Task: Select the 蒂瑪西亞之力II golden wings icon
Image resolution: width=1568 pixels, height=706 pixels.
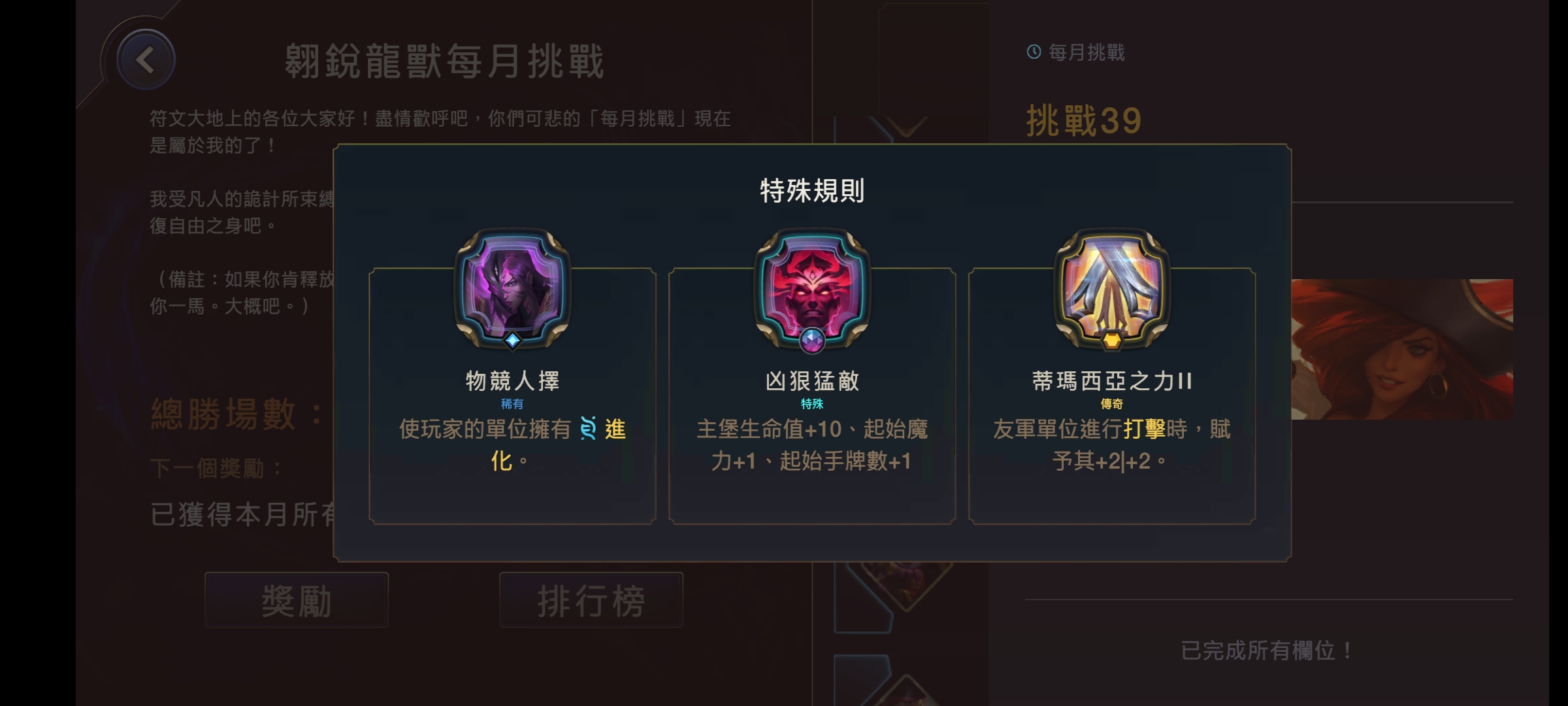Action: (x=1112, y=286)
